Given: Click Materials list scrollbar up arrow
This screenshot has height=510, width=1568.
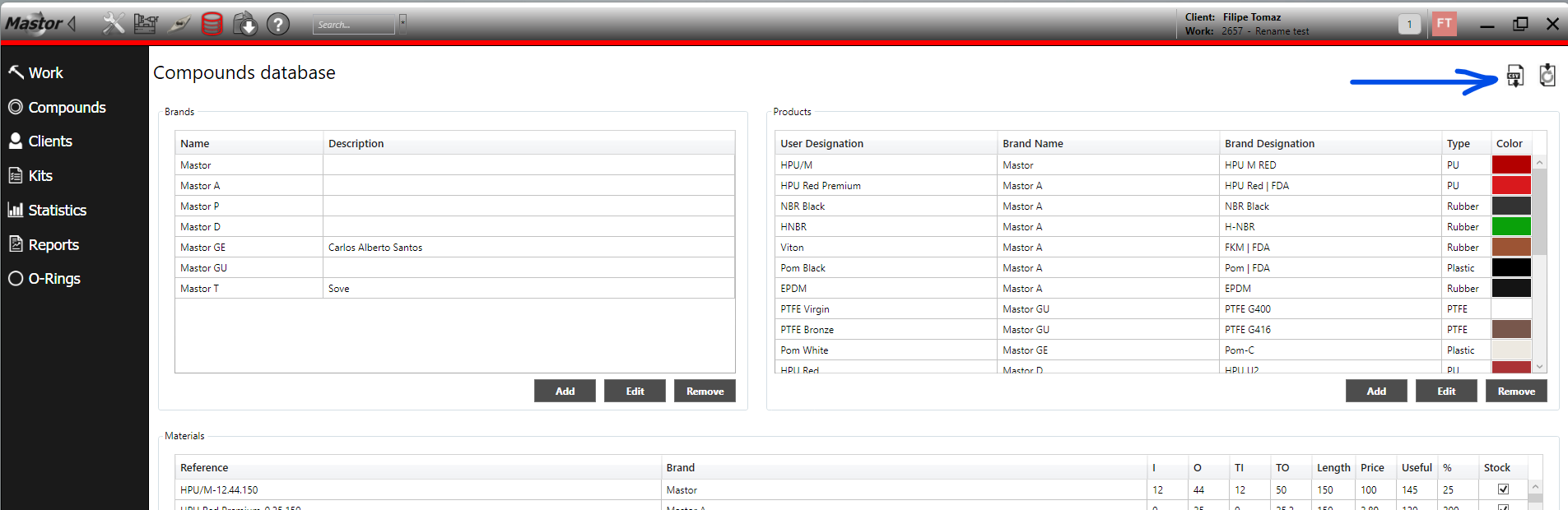Looking at the screenshot, I should (1535, 487).
